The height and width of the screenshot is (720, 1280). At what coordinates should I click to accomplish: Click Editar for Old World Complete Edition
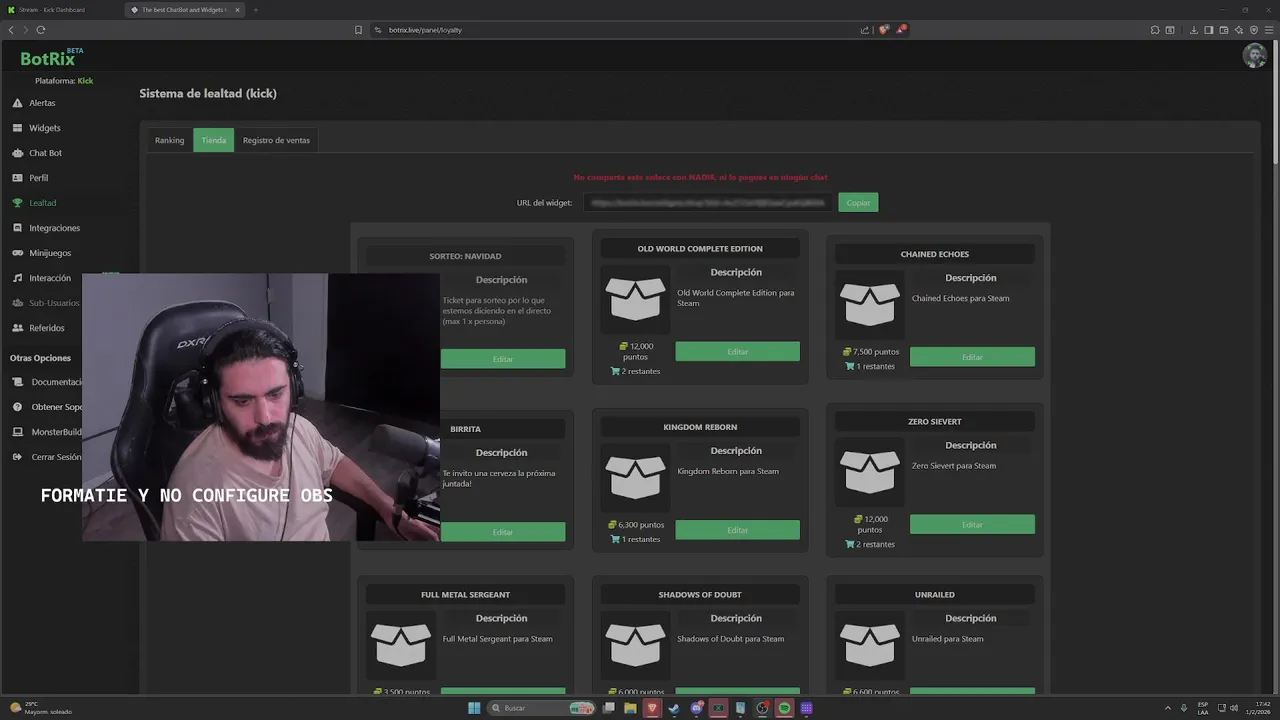(x=737, y=351)
